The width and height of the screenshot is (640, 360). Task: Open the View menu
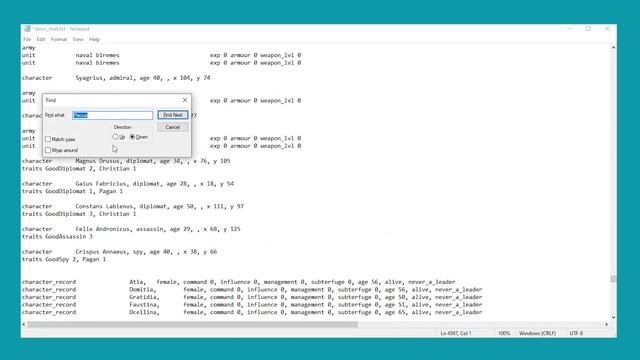(x=78, y=40)
